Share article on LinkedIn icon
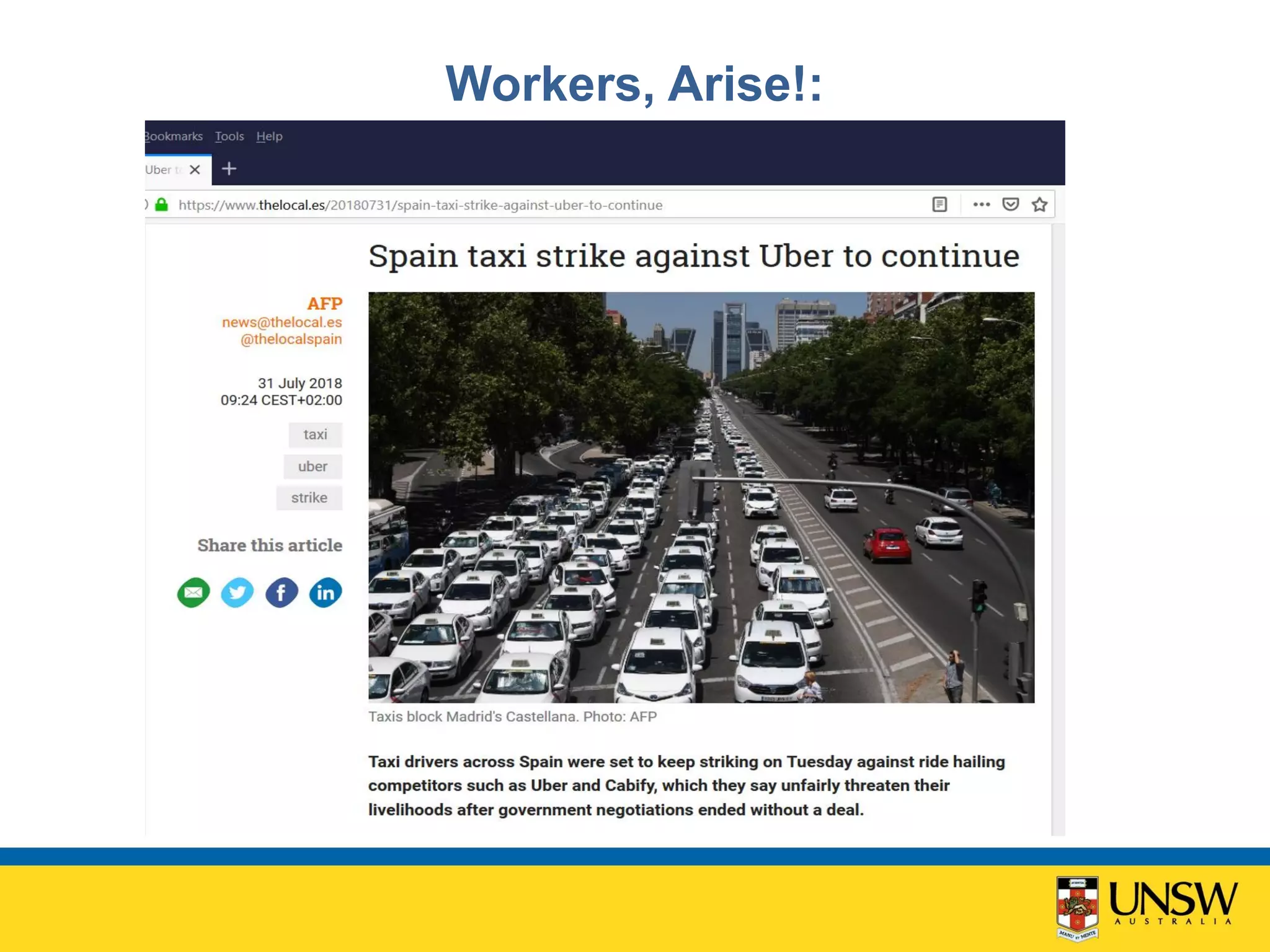1270x952 pixels. click(326, 593)
